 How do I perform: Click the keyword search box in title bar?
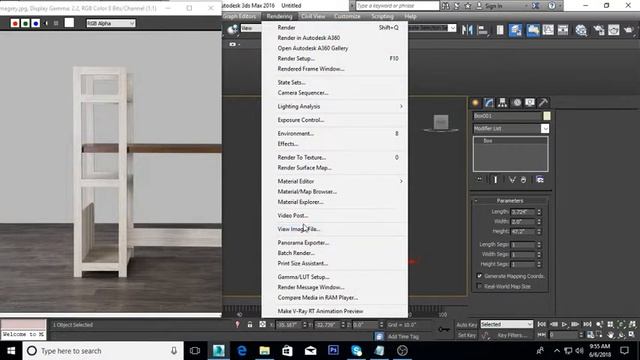(x=398, y=6)
